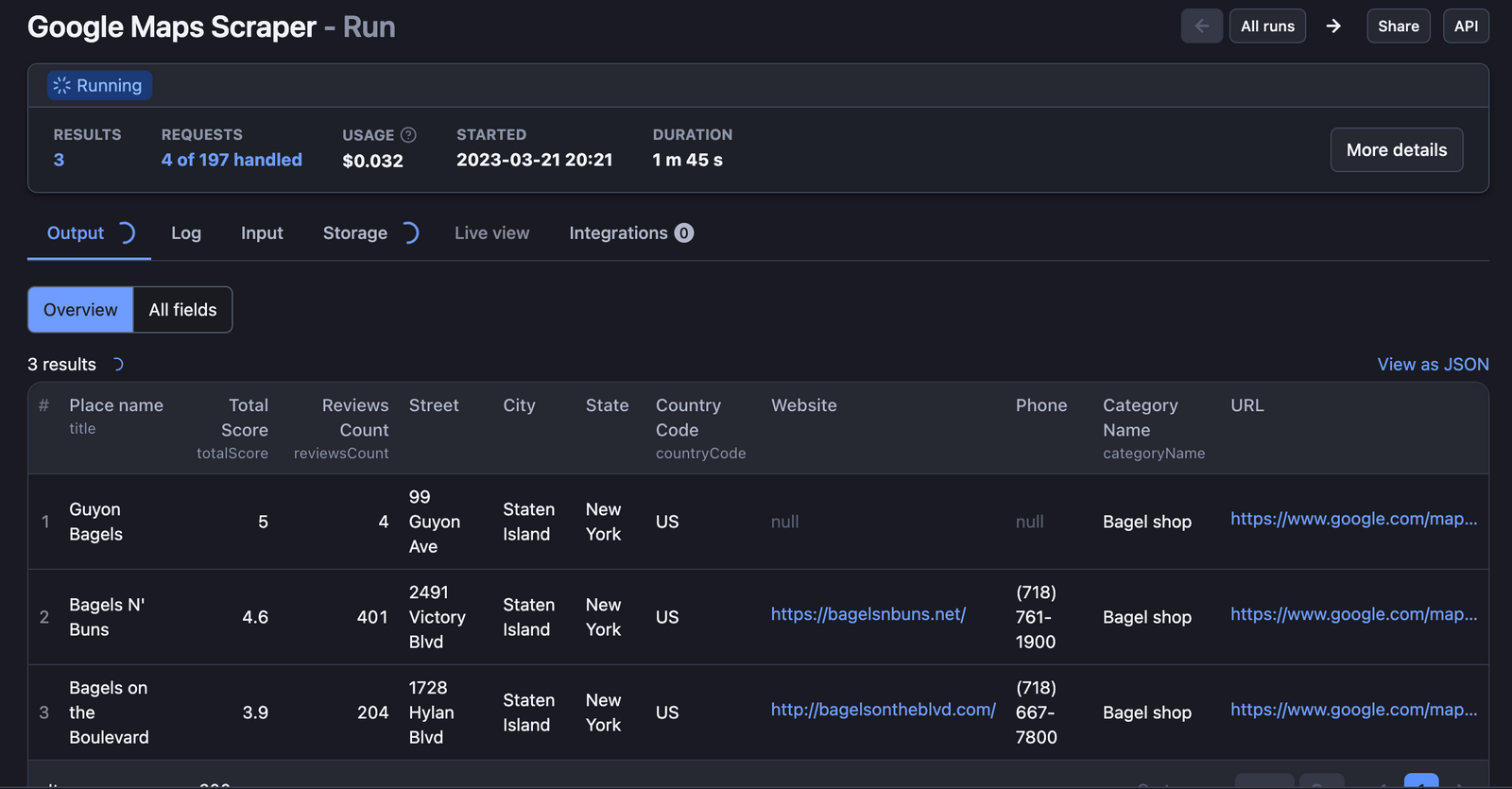
Task: Open the API button
Action: pos(1466,26)
